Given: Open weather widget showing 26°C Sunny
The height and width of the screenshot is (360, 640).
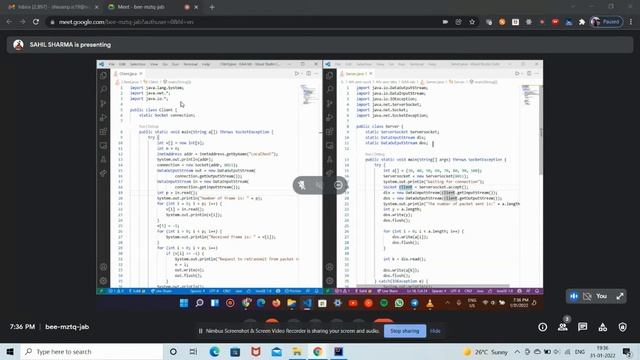Looking at the screenshot, I should click(486, 352).
